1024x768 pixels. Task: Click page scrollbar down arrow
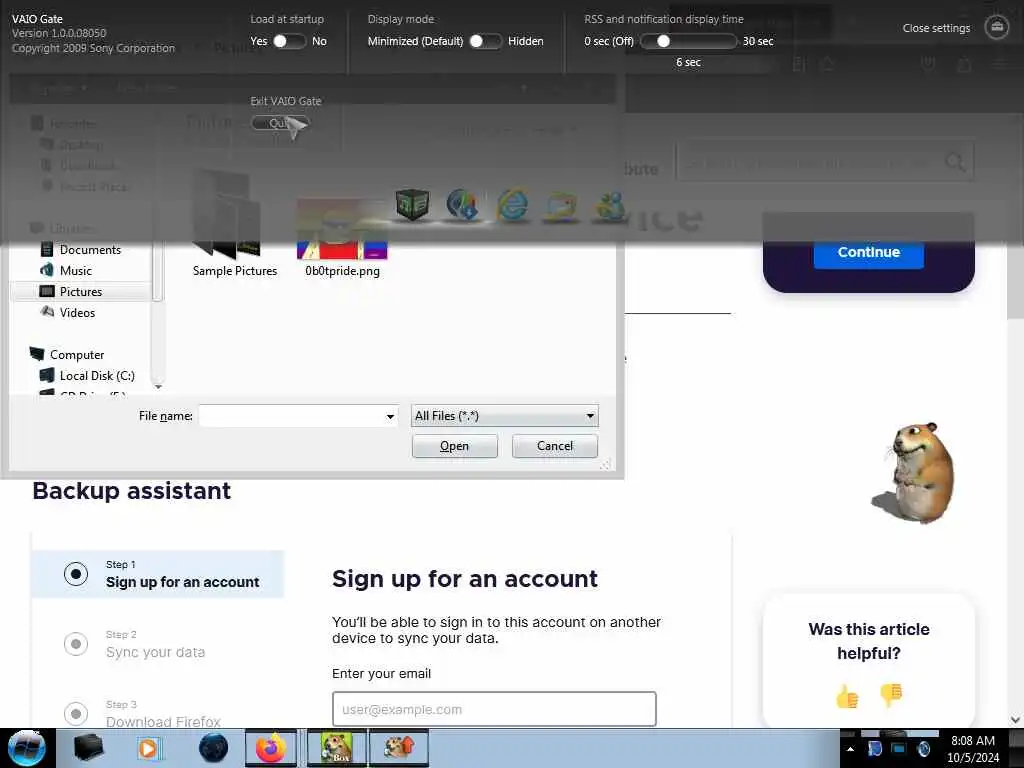pyautogui.click(x=1015, y=720)
